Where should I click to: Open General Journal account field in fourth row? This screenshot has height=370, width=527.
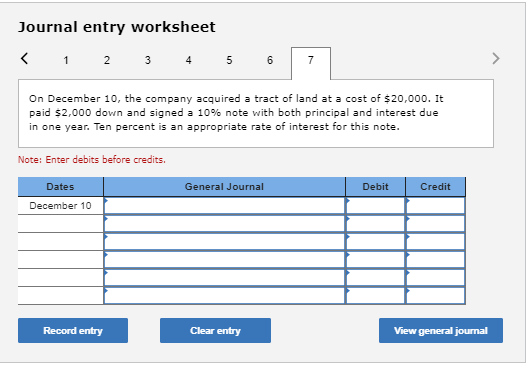point(225,260)
